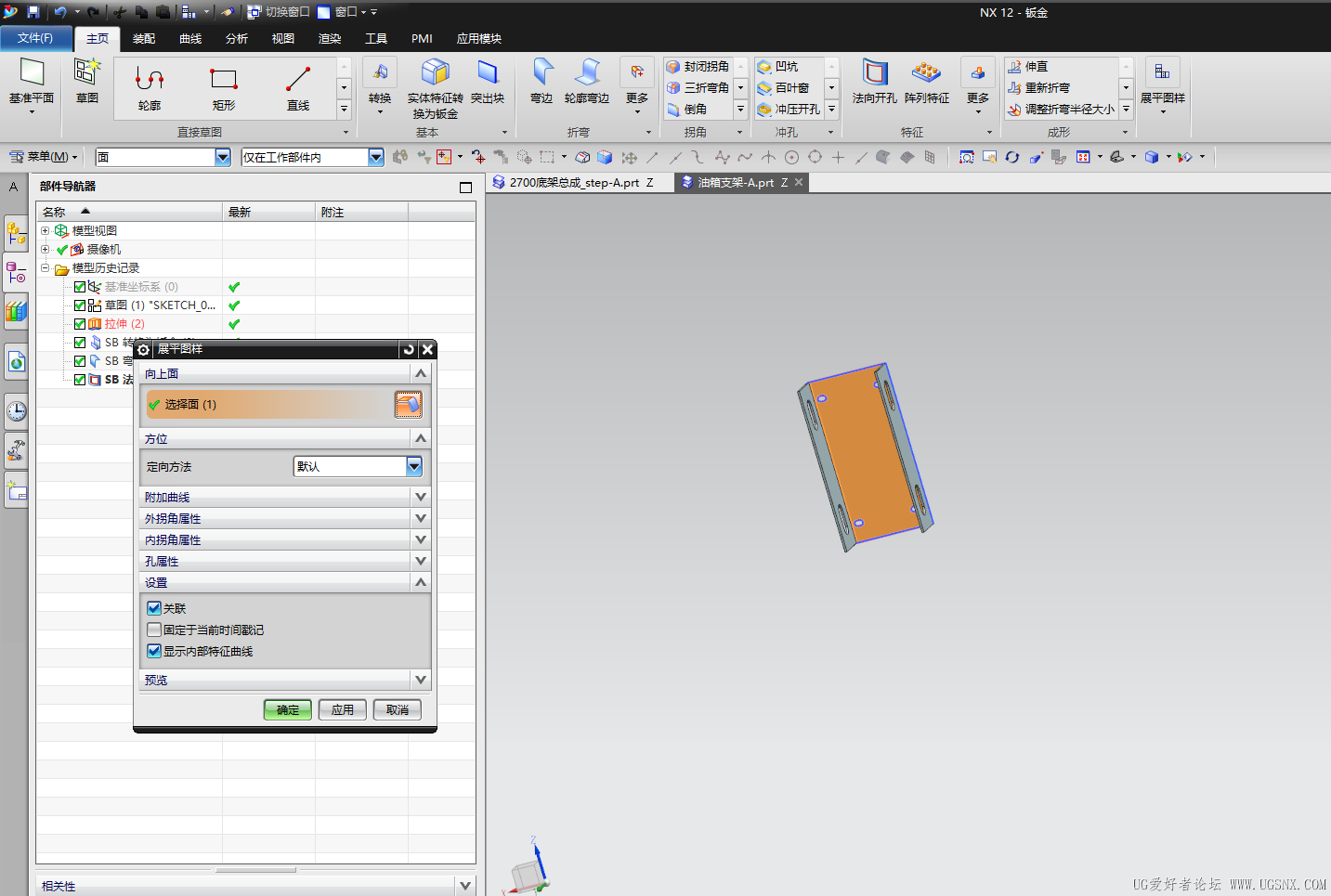The image size is (1331, 896).
Task: Toggle checkbox for 草图 (1) SKETCH
Action: point(80,305)
